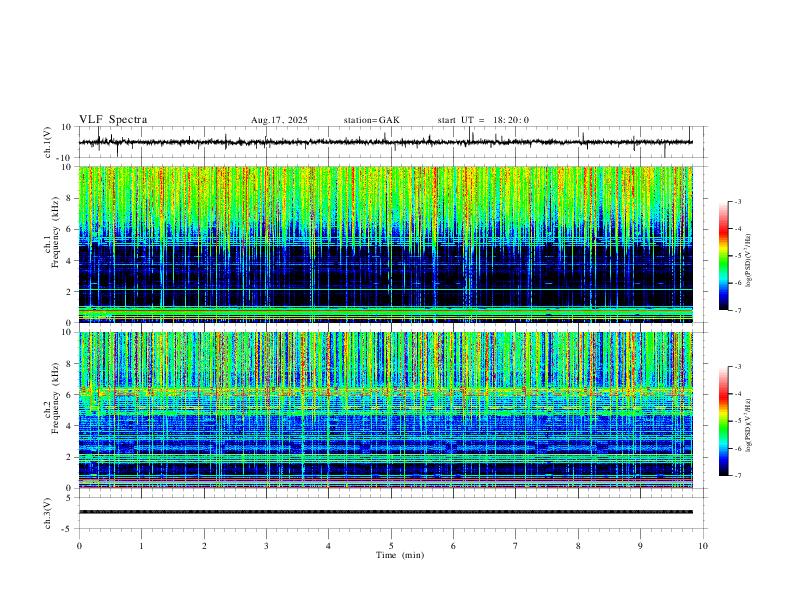Click the "5" tick on ch.3(V) axis
Screen dimensions: 792x612
tap(70, 498)
